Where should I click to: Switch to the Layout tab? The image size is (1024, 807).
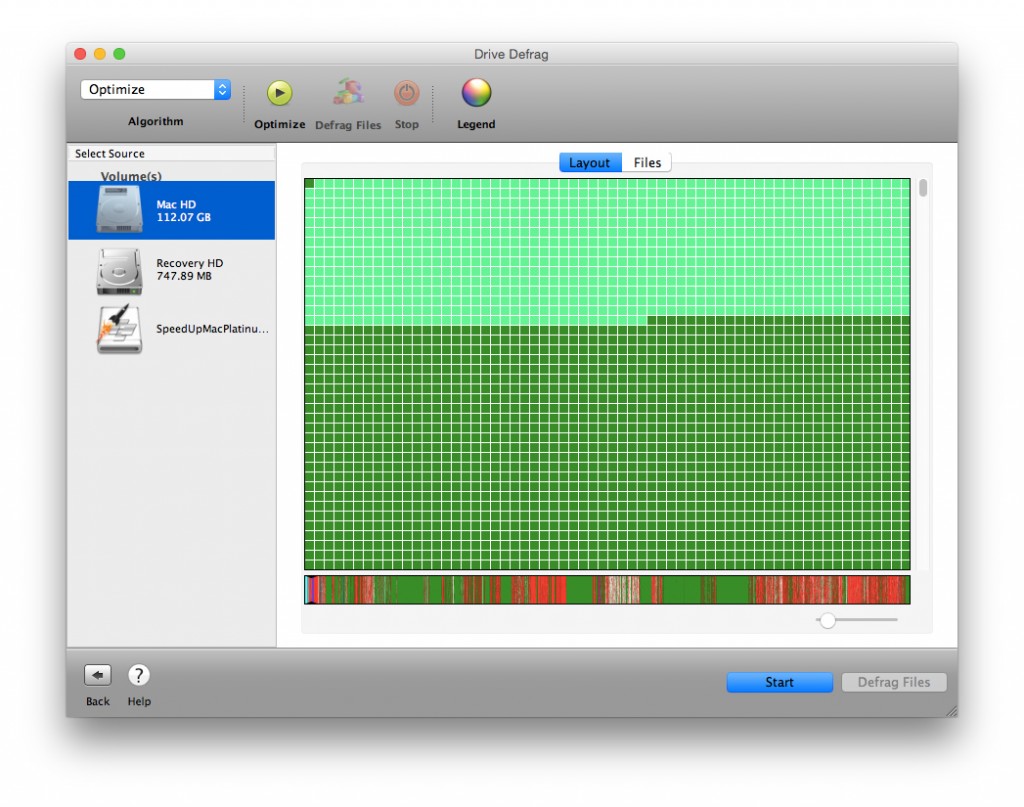pyautogui.click(x=590, y=163)
